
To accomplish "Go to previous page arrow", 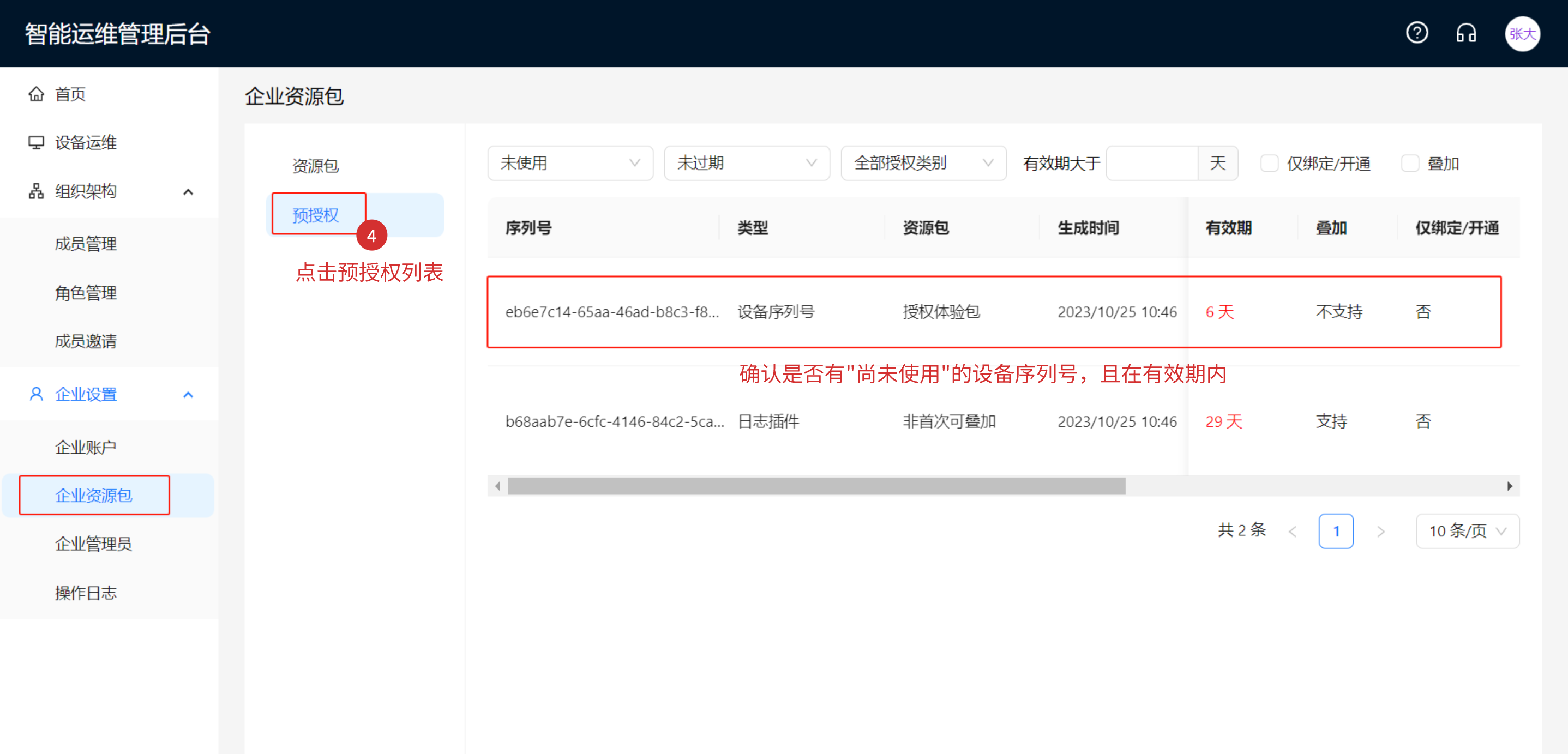I will [x=1292, y=531].
